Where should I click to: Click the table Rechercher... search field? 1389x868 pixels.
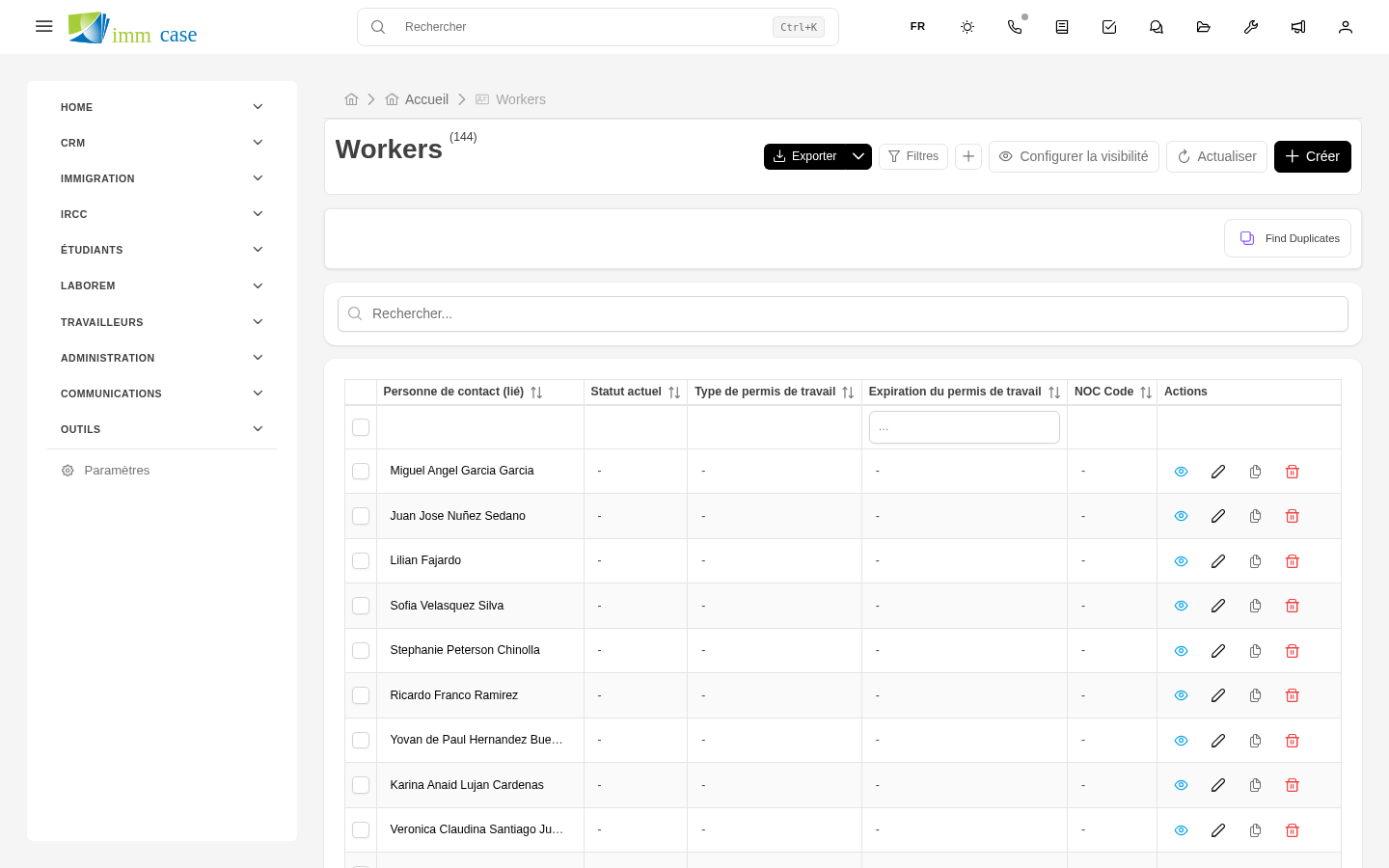[843, 313]
